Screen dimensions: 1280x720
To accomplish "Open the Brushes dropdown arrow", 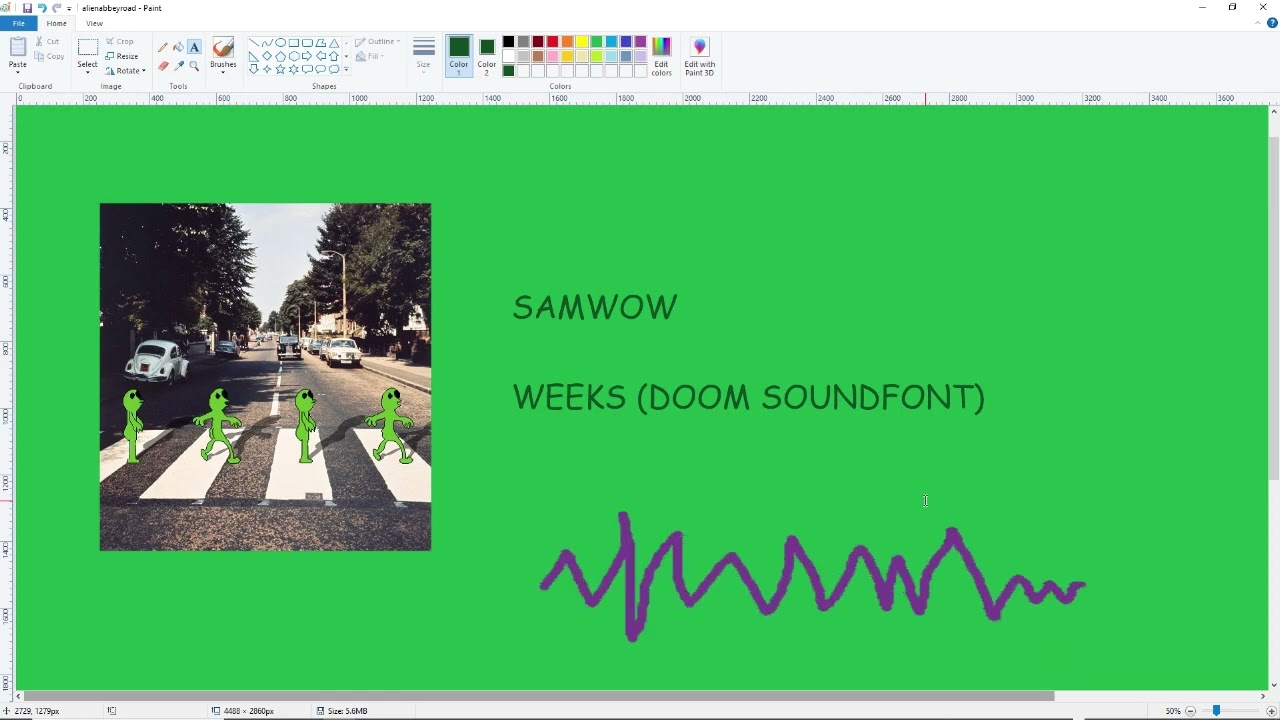I will point(223,72).
